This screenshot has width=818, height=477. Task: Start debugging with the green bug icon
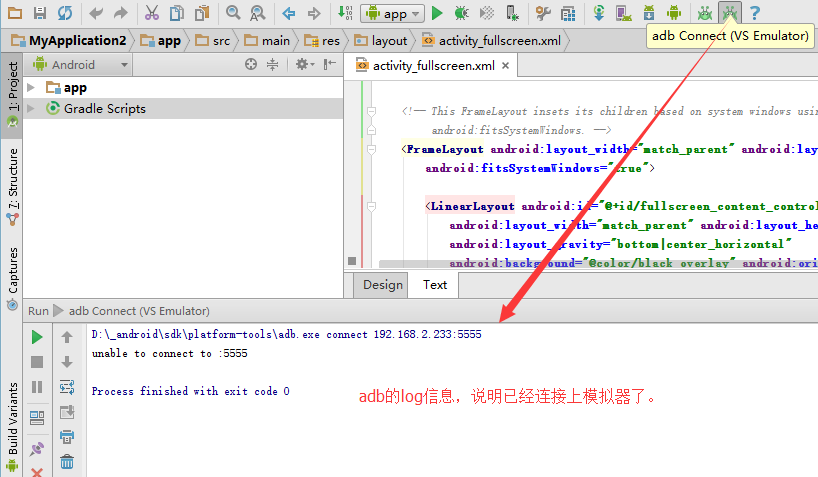click(x=461, y=13)
